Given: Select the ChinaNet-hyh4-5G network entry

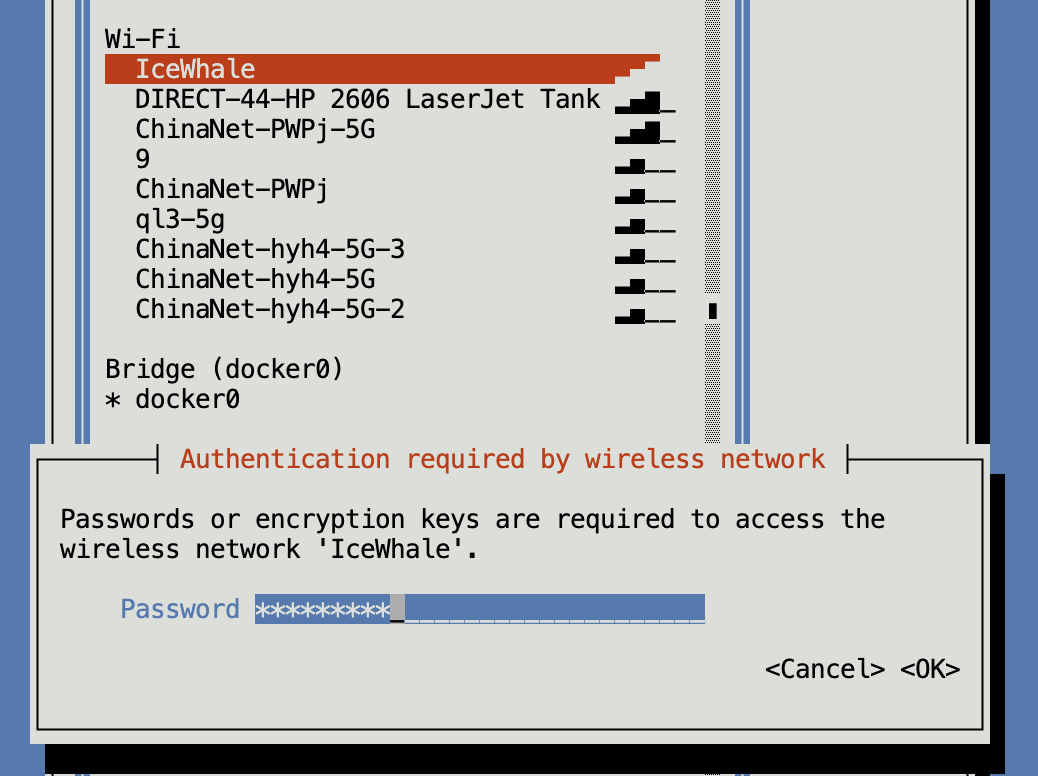Looking at the screenshot, I should coord(255,279).
